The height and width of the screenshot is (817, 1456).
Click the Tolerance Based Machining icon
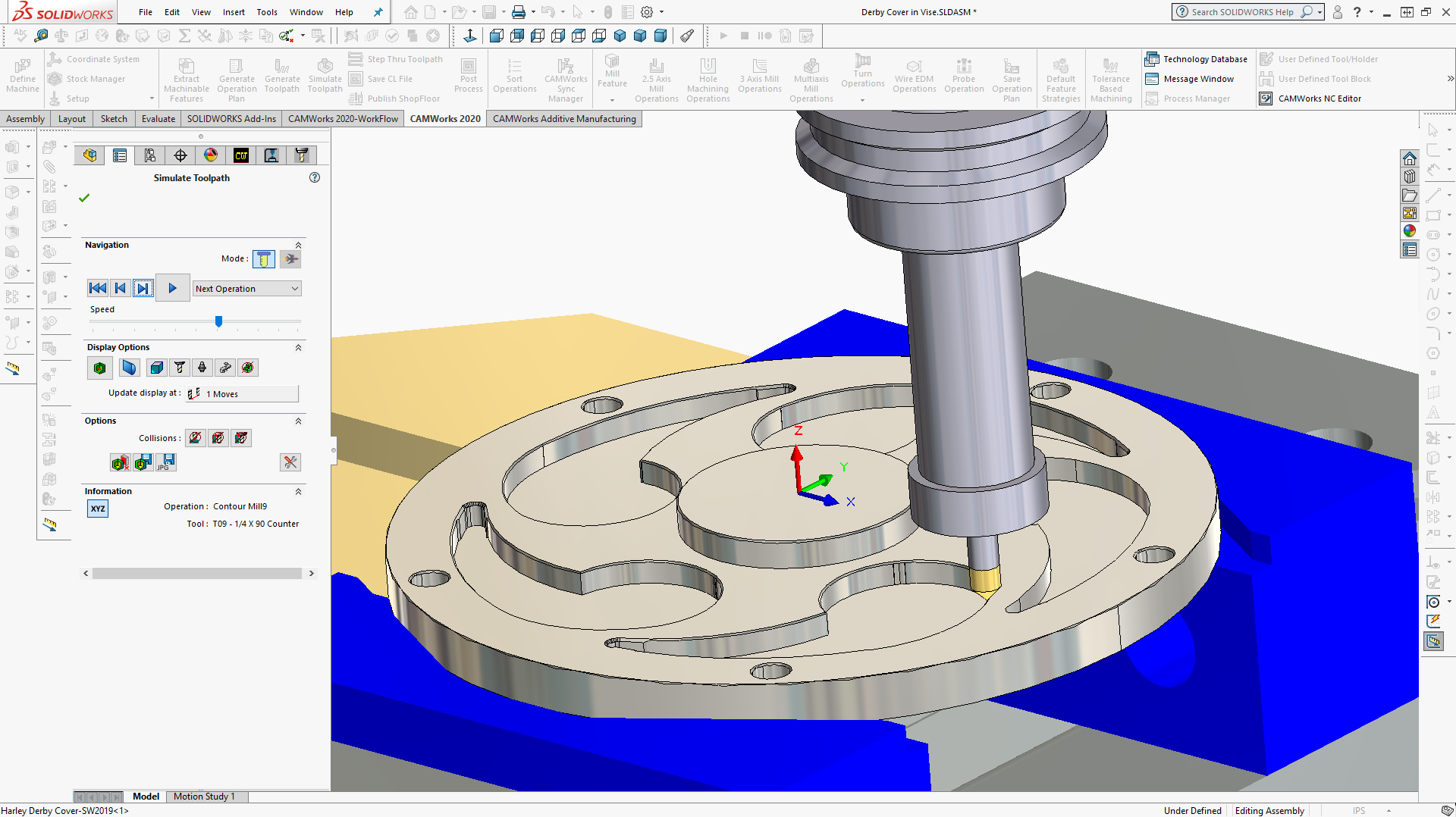point(1111,76)
